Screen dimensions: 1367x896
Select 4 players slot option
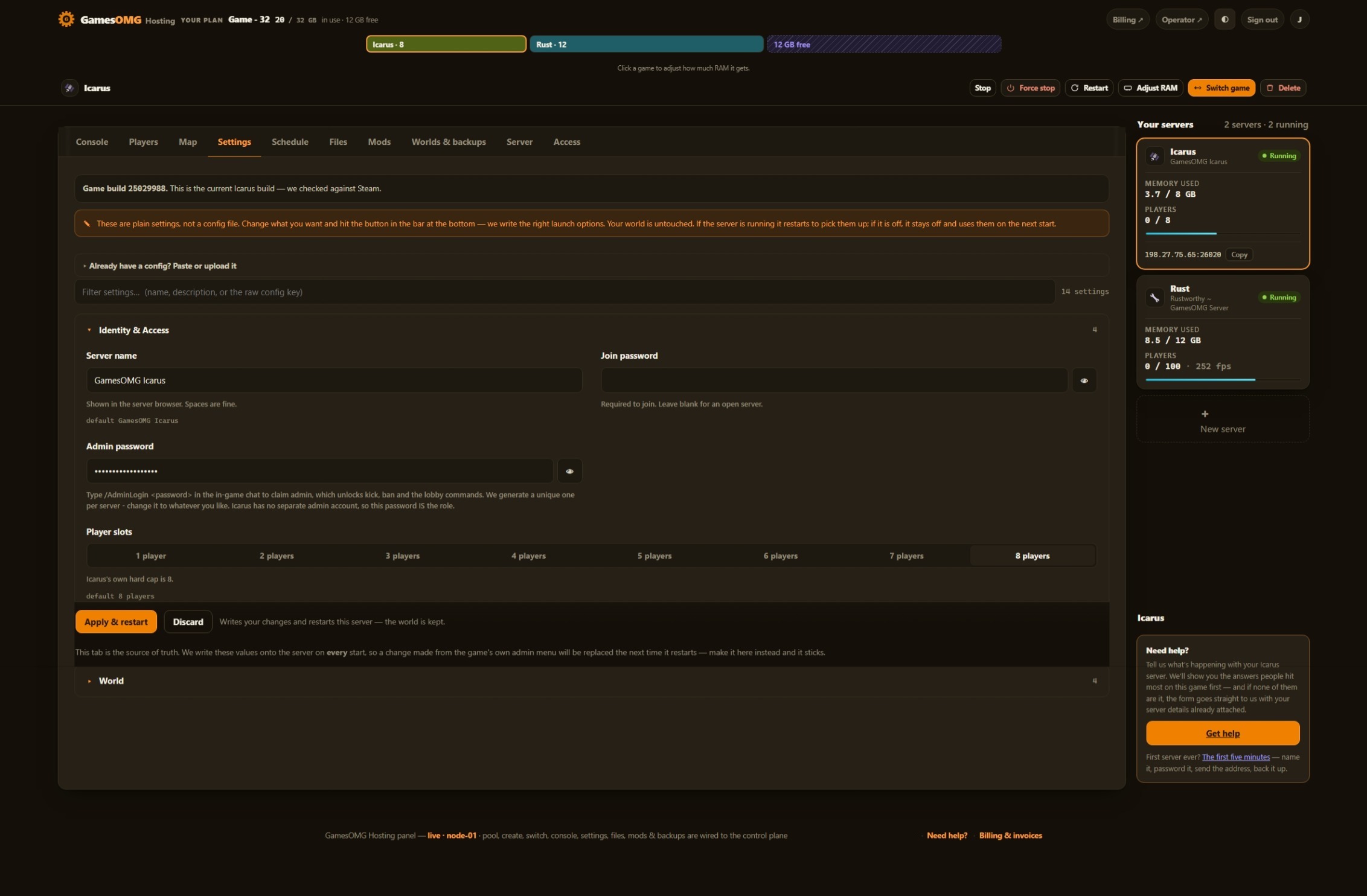click(x=528, y=555)
